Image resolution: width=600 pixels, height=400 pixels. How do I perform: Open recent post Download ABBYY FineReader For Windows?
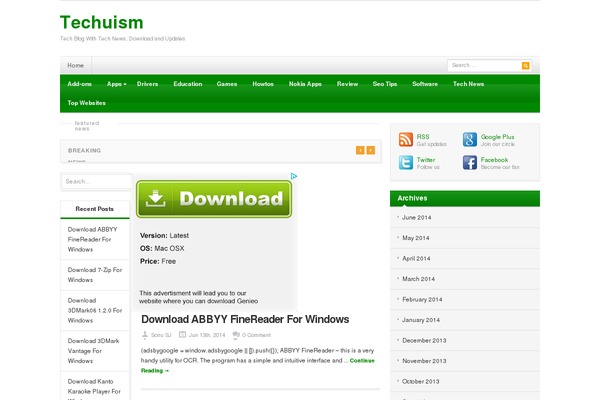[92, 239]
